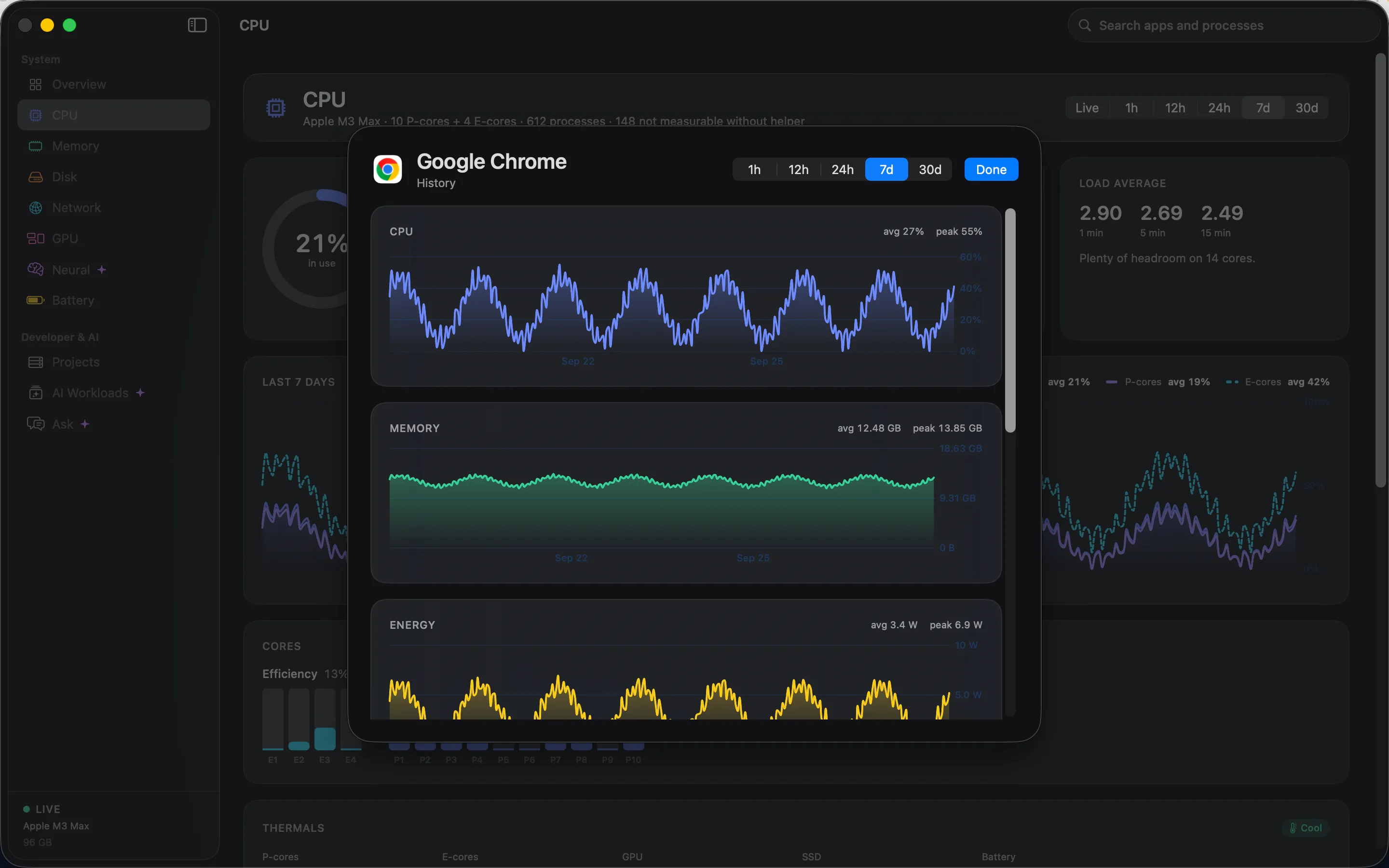Click the 'LAST 7 DAYS' chart heading
The width and height of the screenshot is (1389, 868).
[299, 382]
